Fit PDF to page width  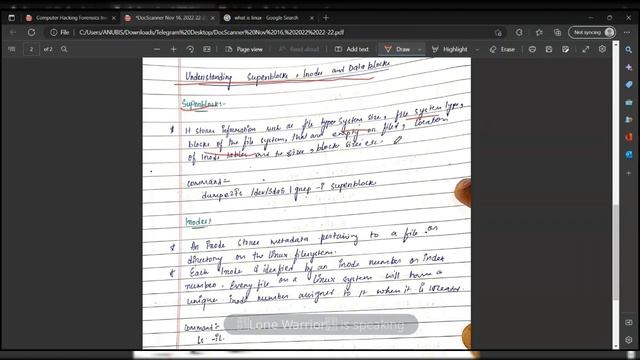(207, 49)
